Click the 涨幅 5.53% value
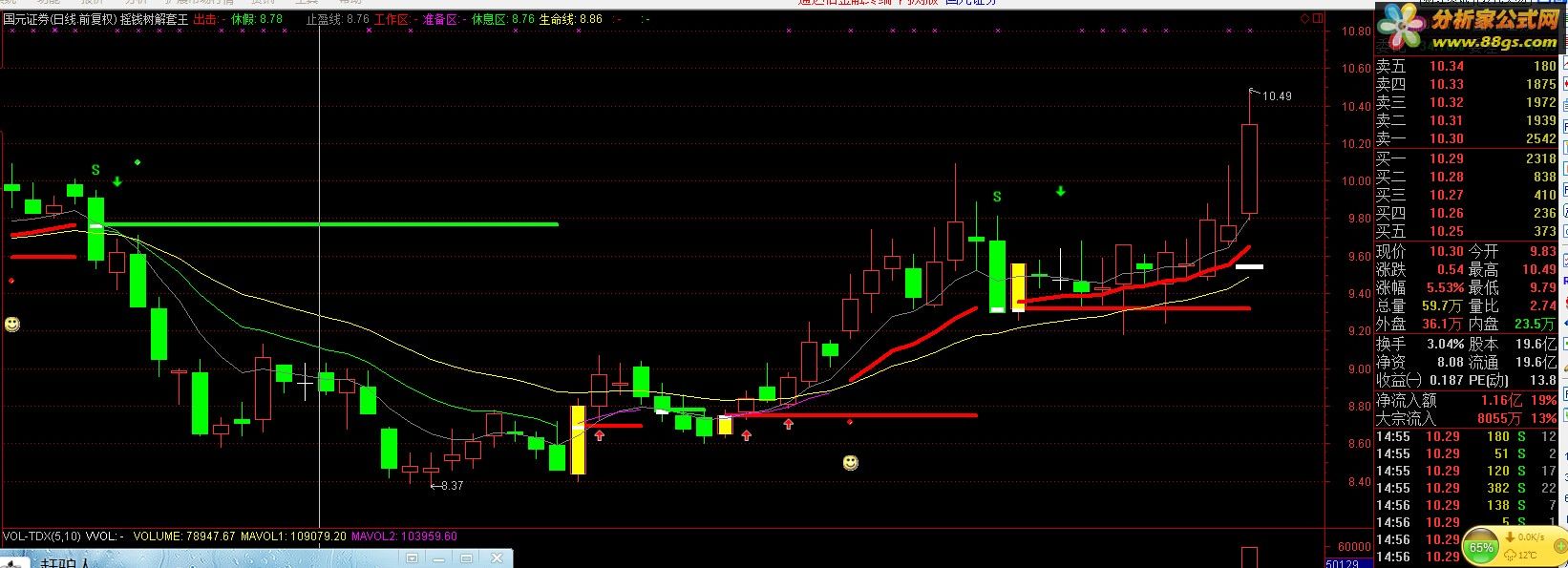This screenshot has width=1568, height=568. pos(1446,287)
